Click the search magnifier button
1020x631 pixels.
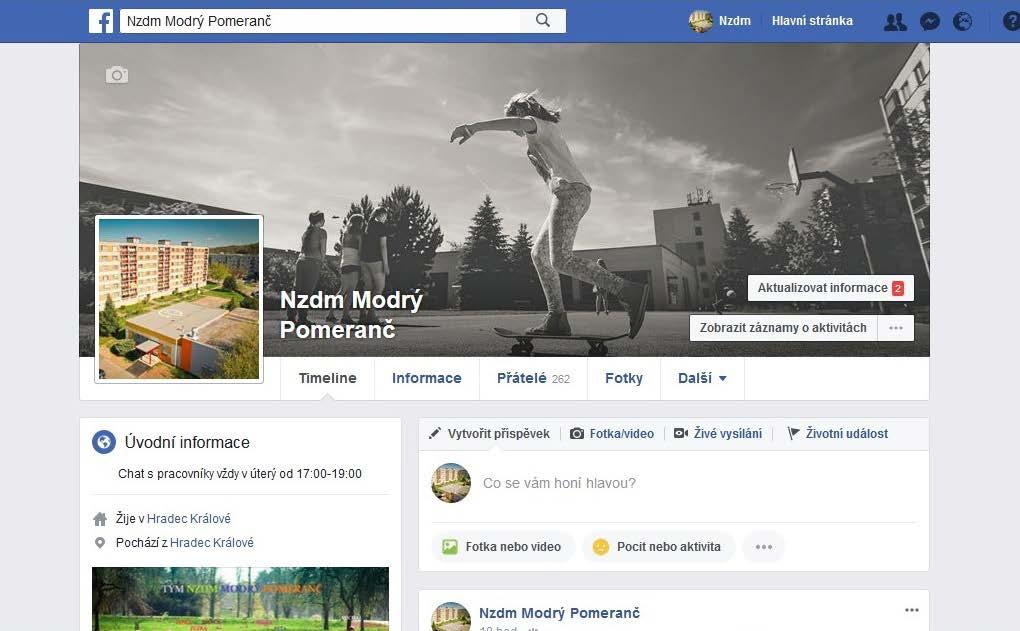click(543, 21)
